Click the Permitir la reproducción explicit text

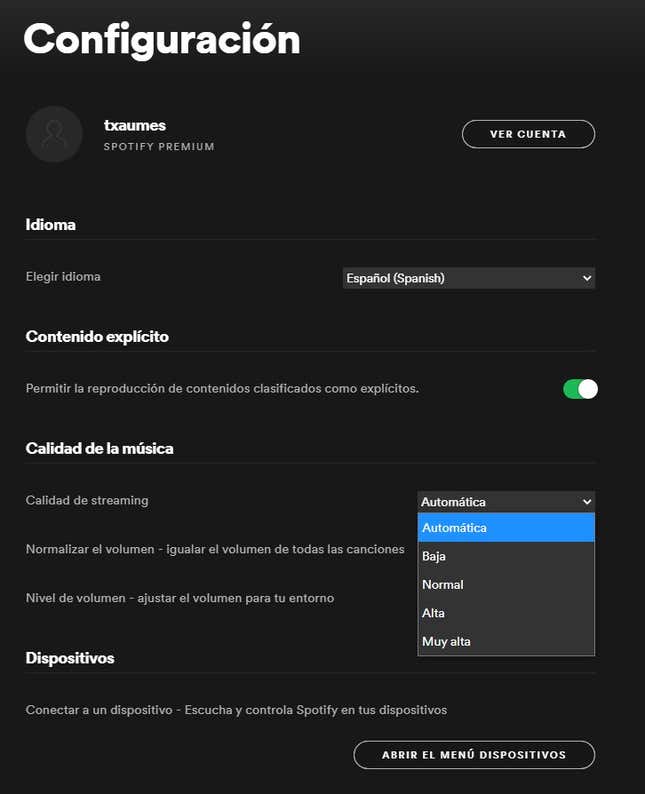pyautogui.click(x=222, y=388)
